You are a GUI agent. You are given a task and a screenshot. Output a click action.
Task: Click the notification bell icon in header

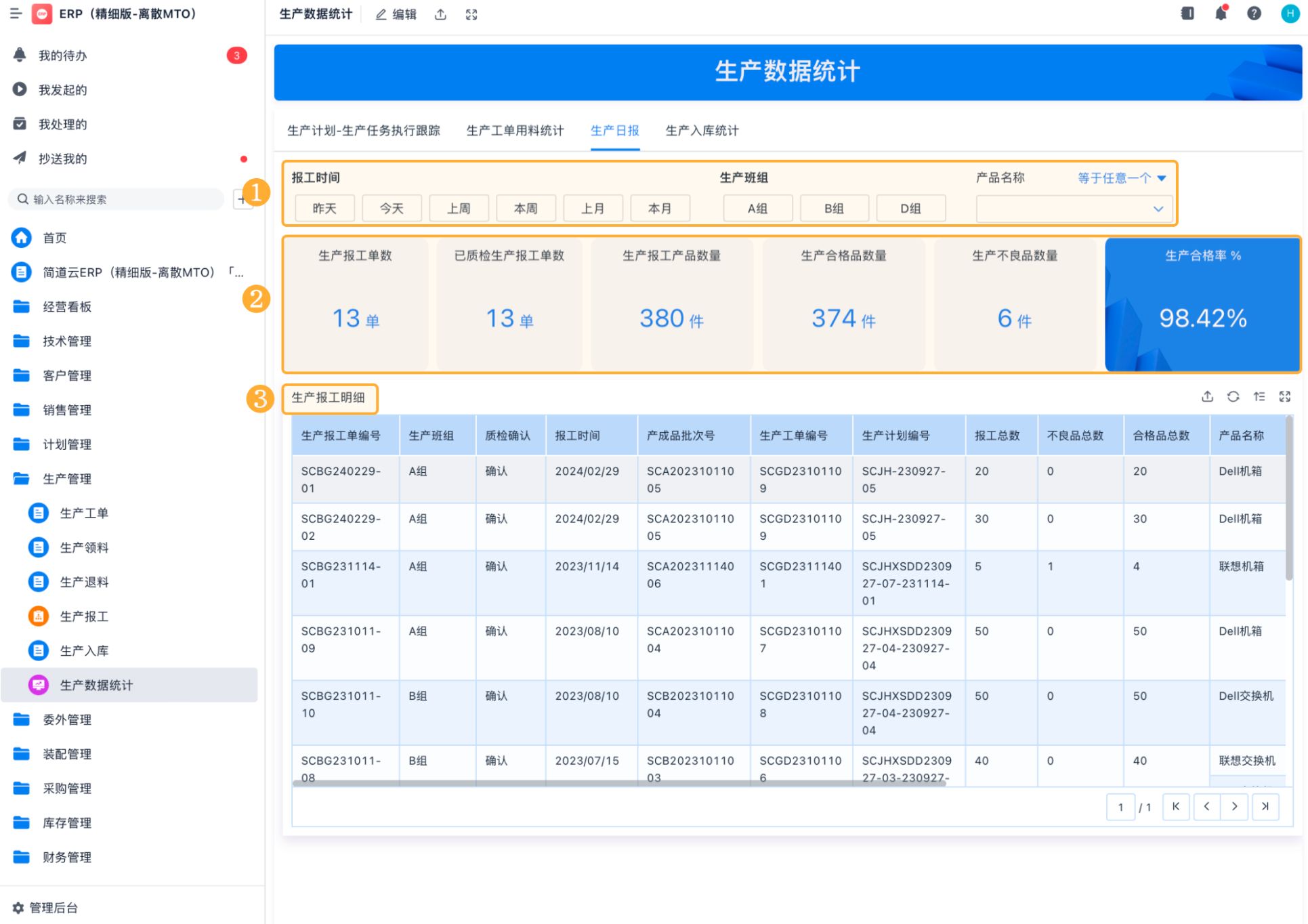(1221, 14)
